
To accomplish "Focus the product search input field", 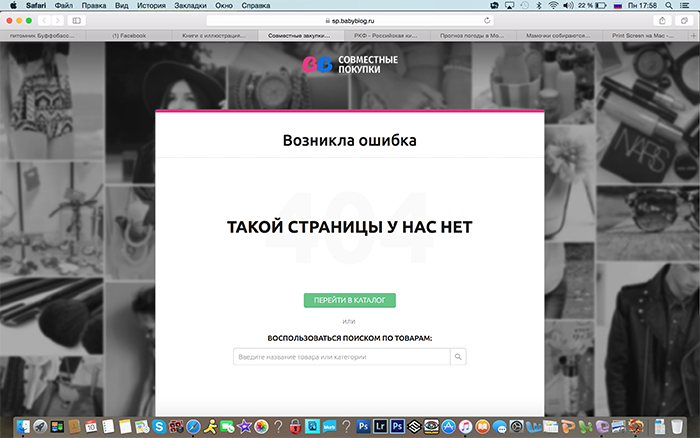I will tap(342, 357).
